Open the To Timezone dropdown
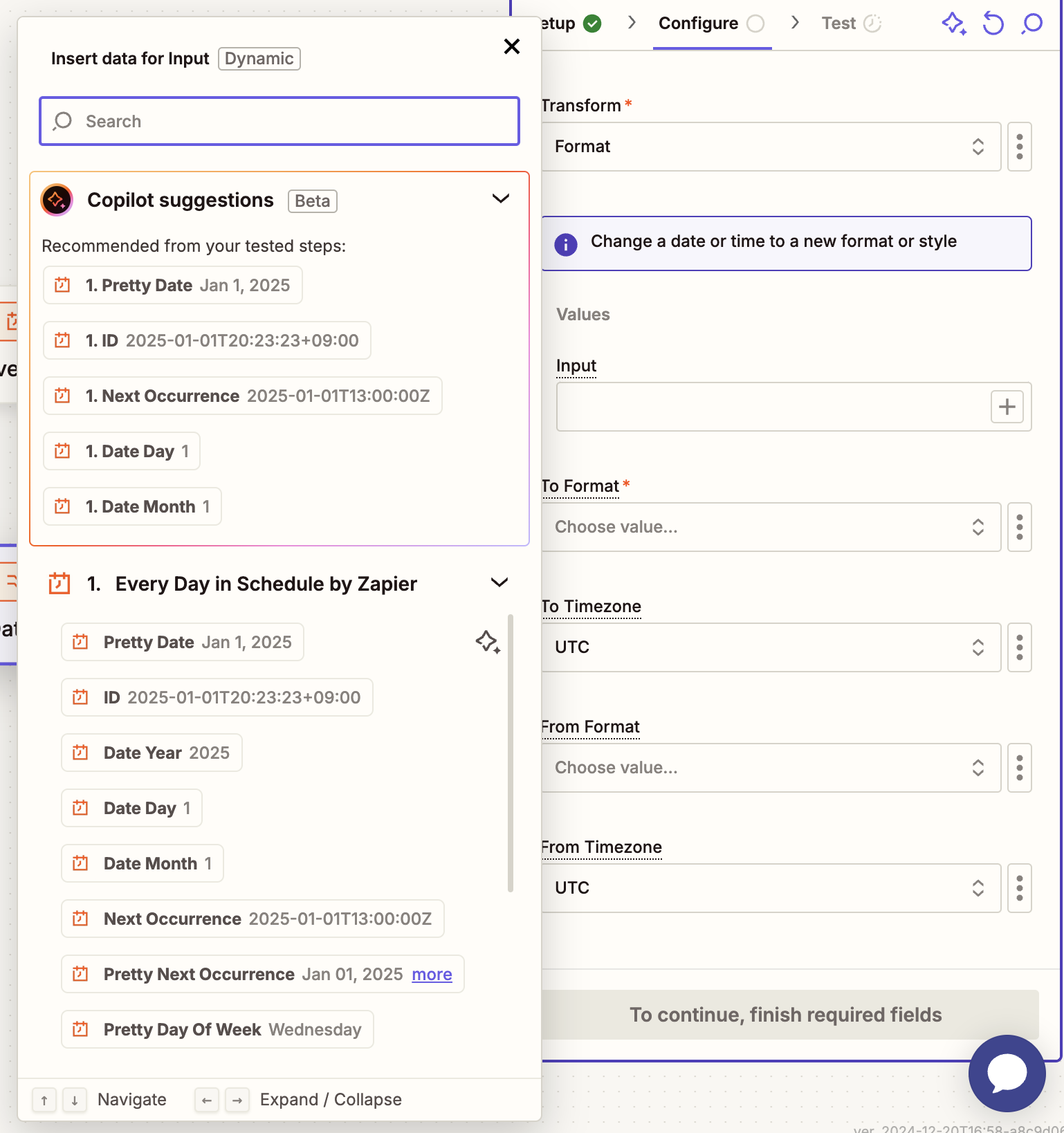The image size is (1064, 1133). point(771,647)
